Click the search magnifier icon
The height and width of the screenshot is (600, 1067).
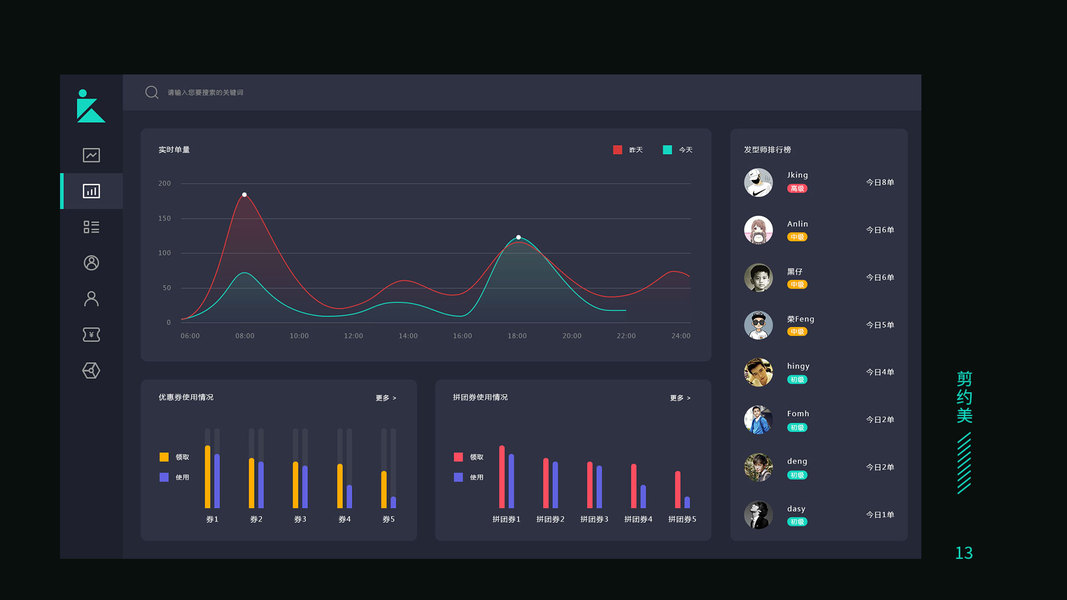click(x=152, y=92)
